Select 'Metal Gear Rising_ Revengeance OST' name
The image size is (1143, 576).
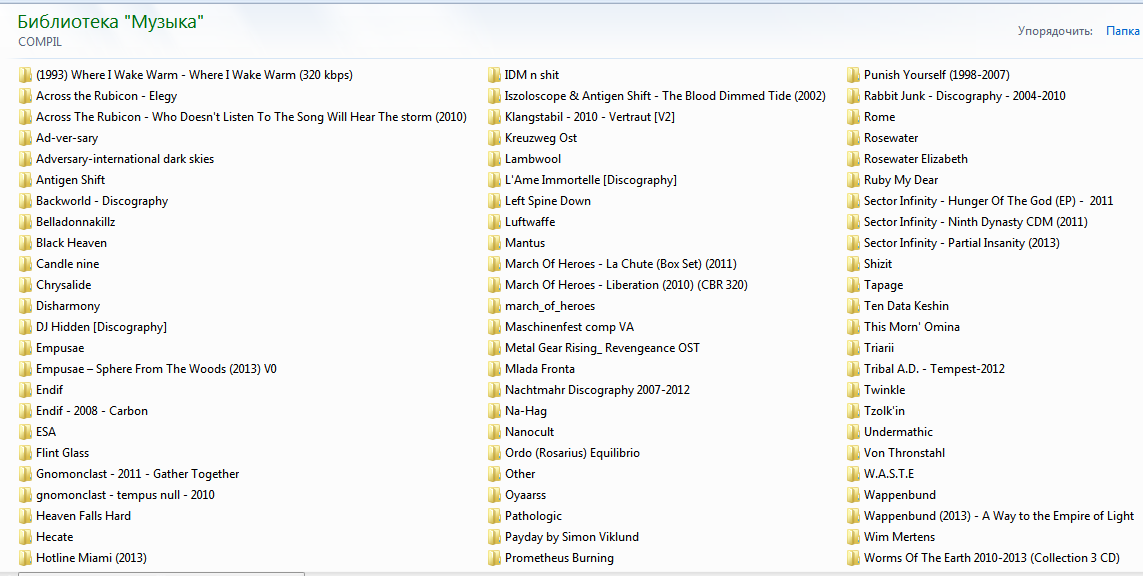coord(602,348)
